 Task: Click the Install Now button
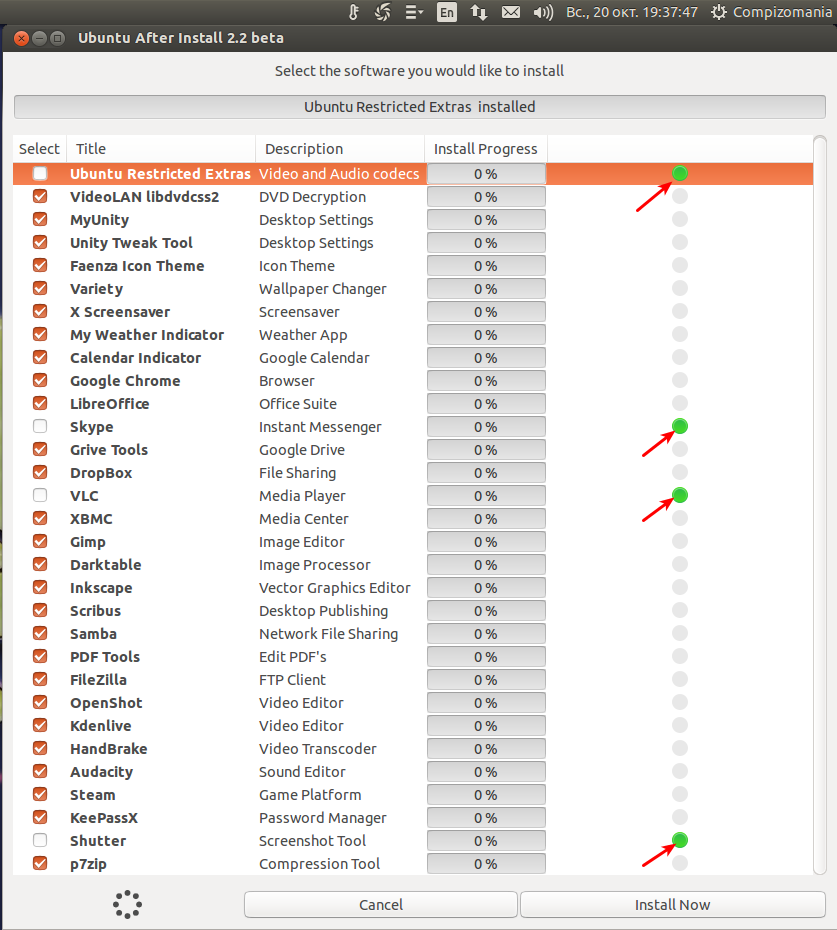[x=673, y=904]
